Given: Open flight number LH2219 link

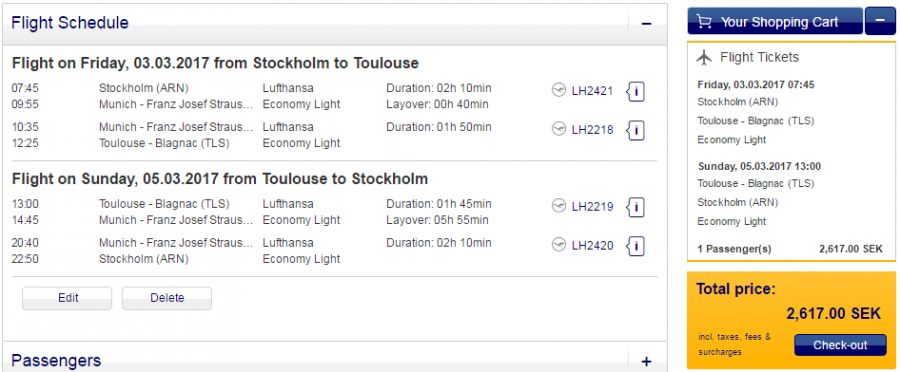Looking at the screenshot, I should point(592,207).
